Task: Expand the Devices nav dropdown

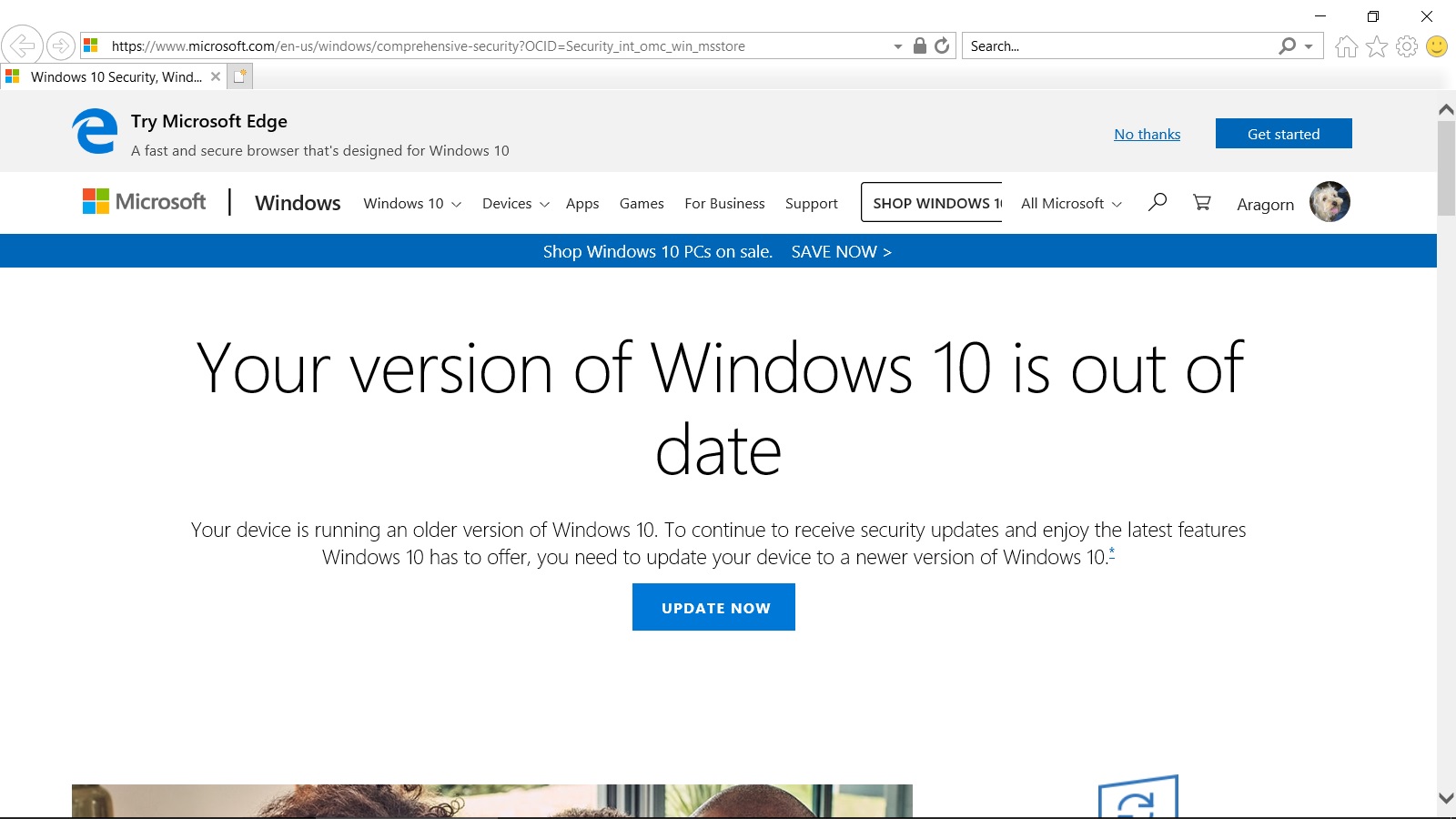Action: (516, 204)
